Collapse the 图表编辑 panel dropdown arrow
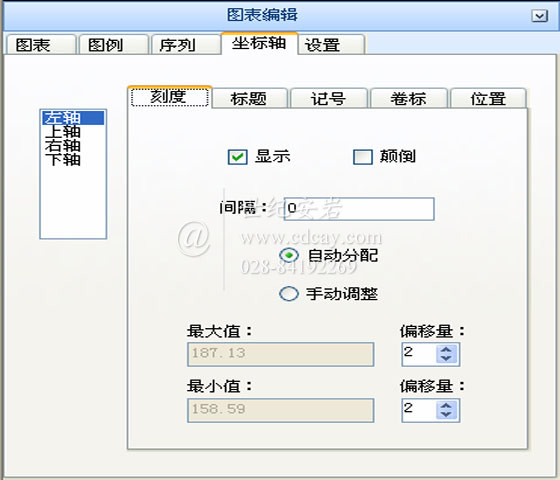Screen dimensions: 560x480 [539, 16]
